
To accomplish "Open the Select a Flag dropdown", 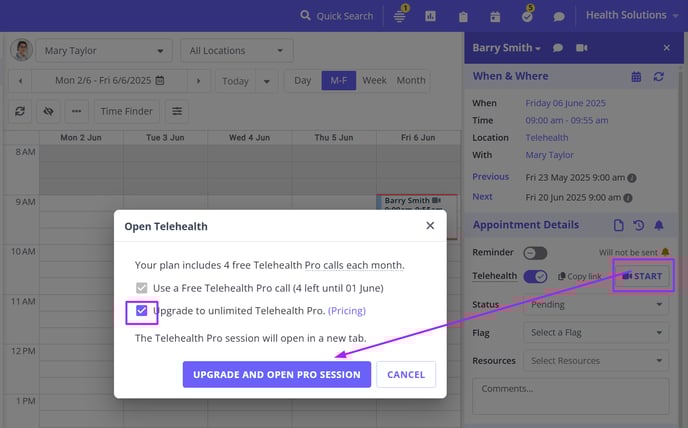I will point(596,333).
